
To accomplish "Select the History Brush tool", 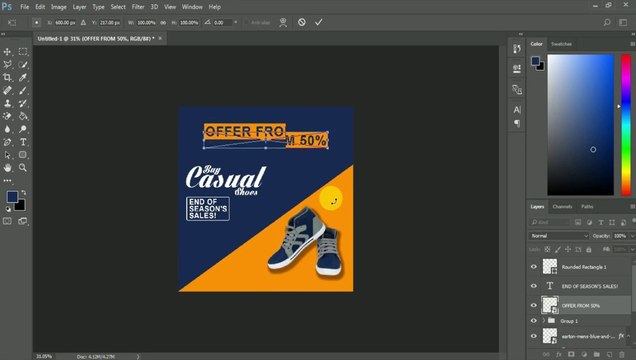I will 23,103.
